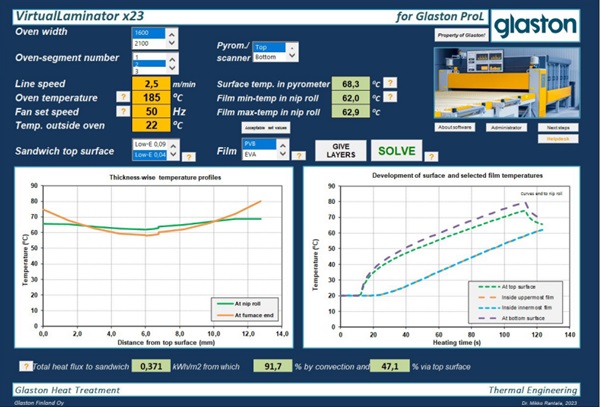
Task: Choose oven-segment number 2
Action: [149, 64]
